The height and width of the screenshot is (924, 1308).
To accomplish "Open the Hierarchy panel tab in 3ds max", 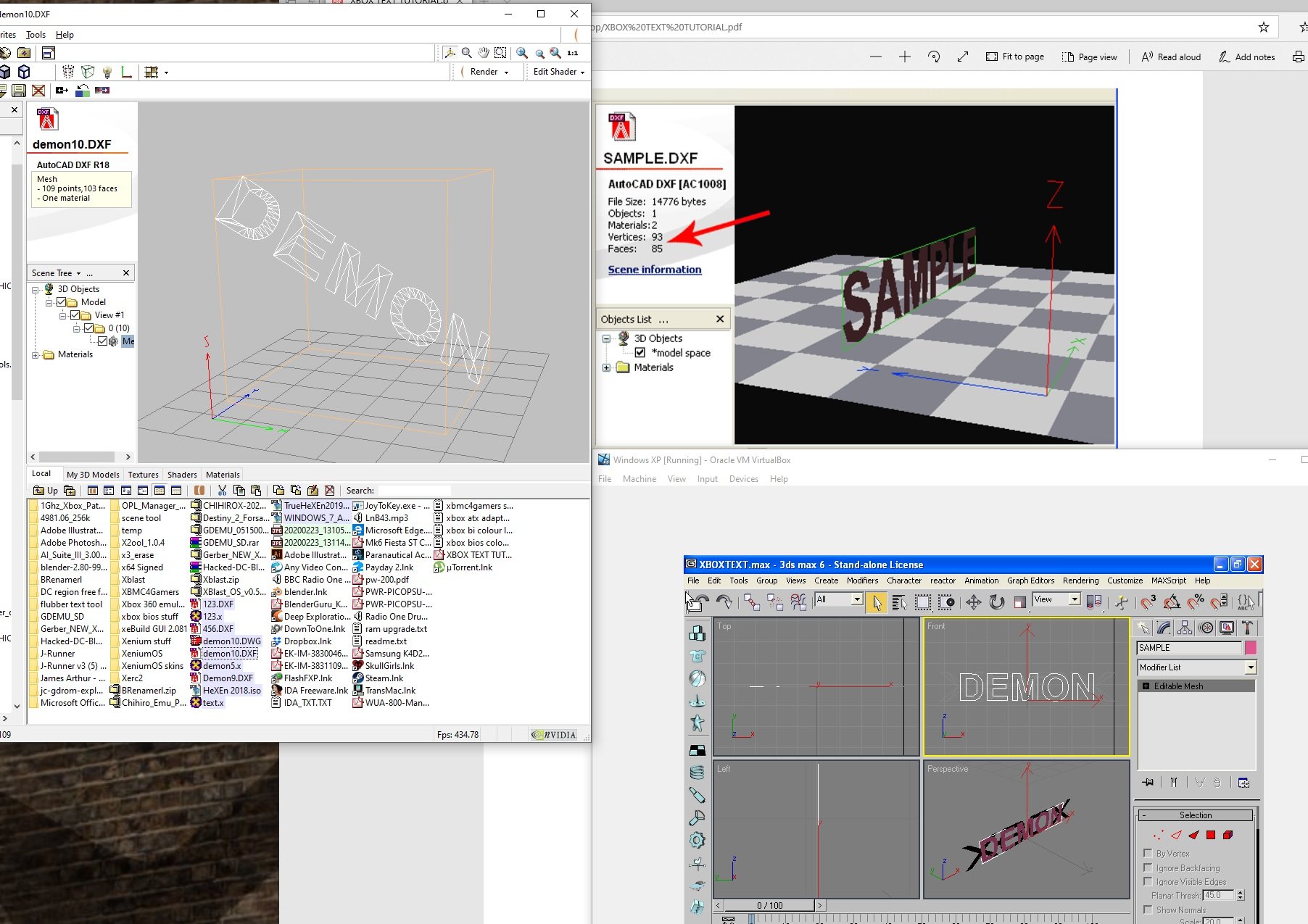I will pos(1185,628).
